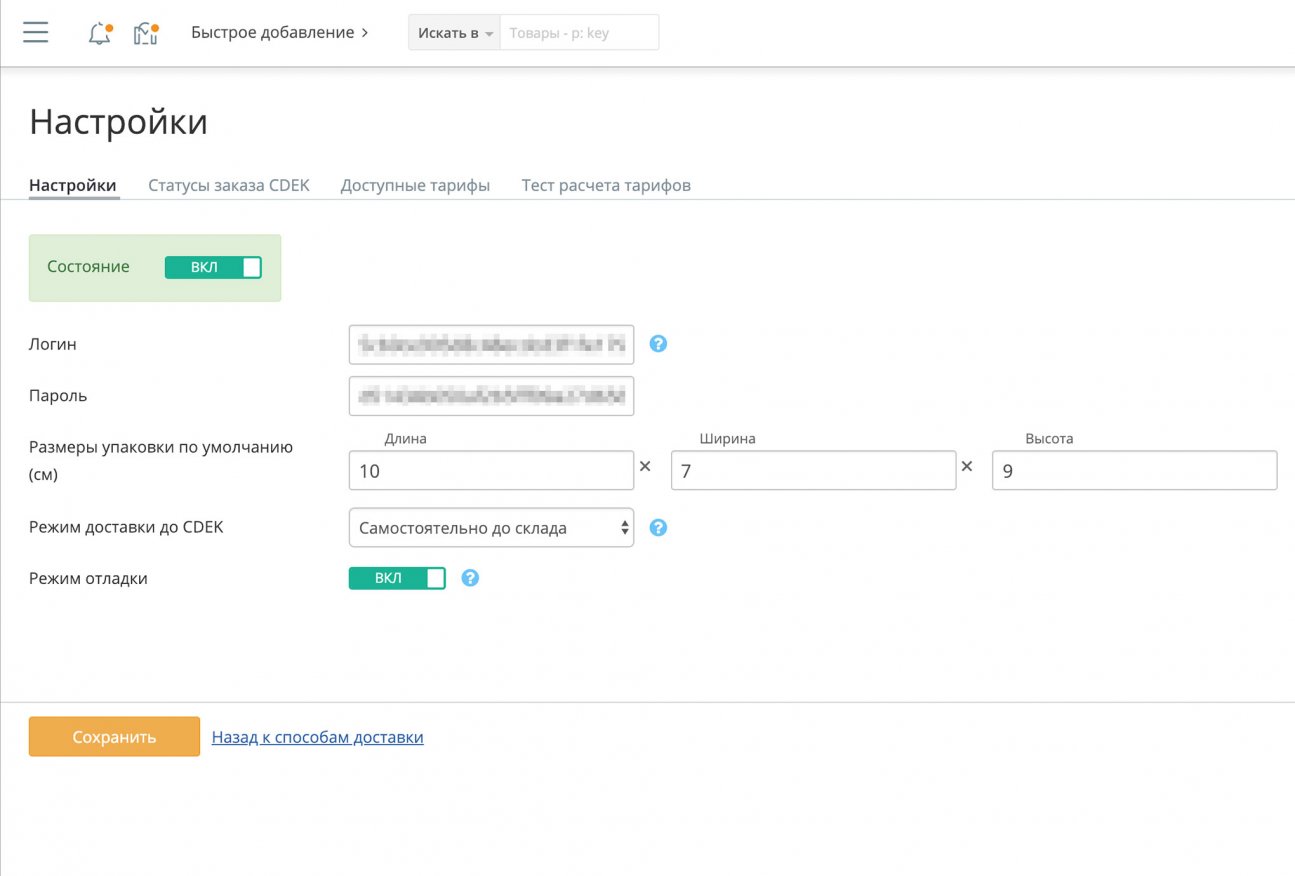Switch to the Настройки tab
This screenshot has height=876, width=1295.
(73, 186)
